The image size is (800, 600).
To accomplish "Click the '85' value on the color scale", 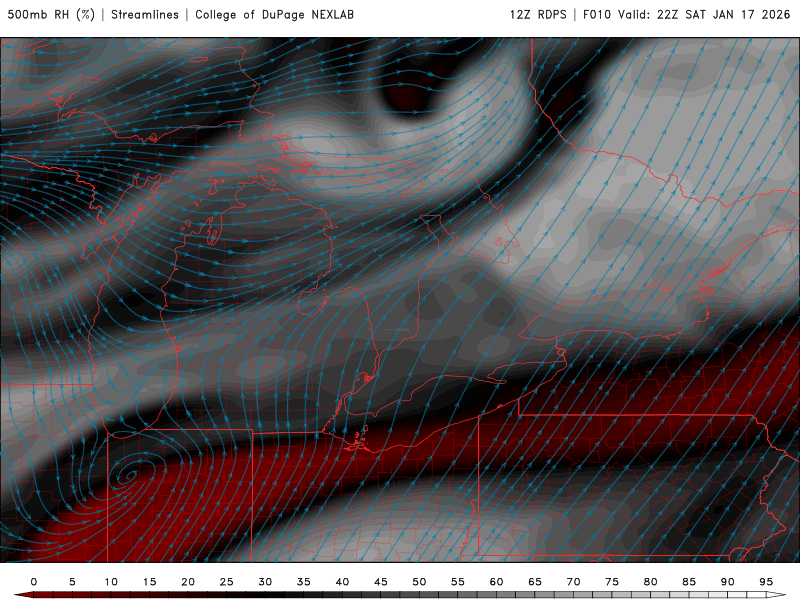I will click(x=689, y=582).
